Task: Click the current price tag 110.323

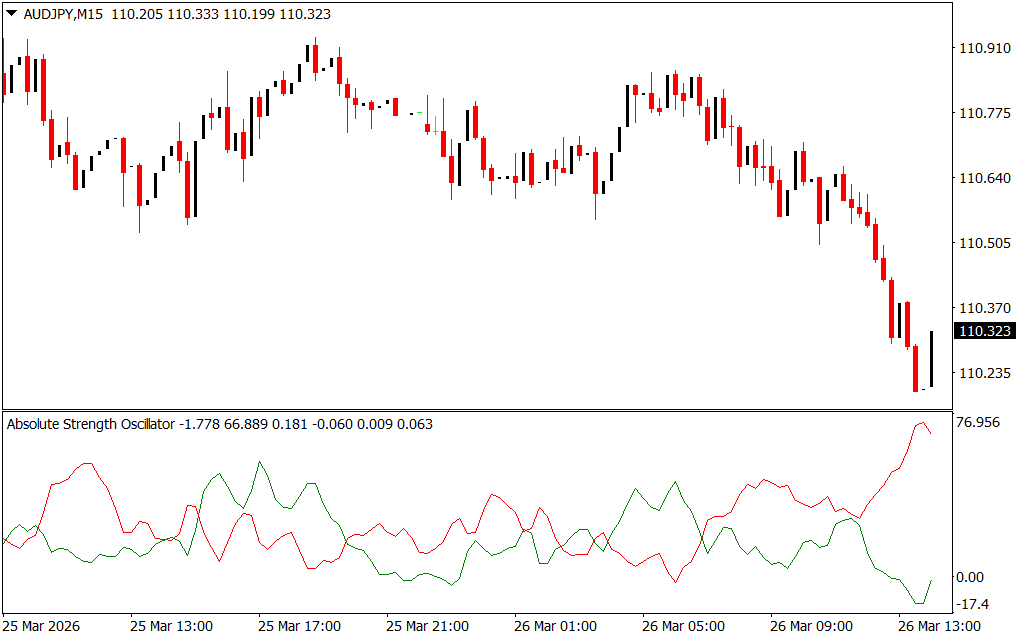Action: point(984,331)
